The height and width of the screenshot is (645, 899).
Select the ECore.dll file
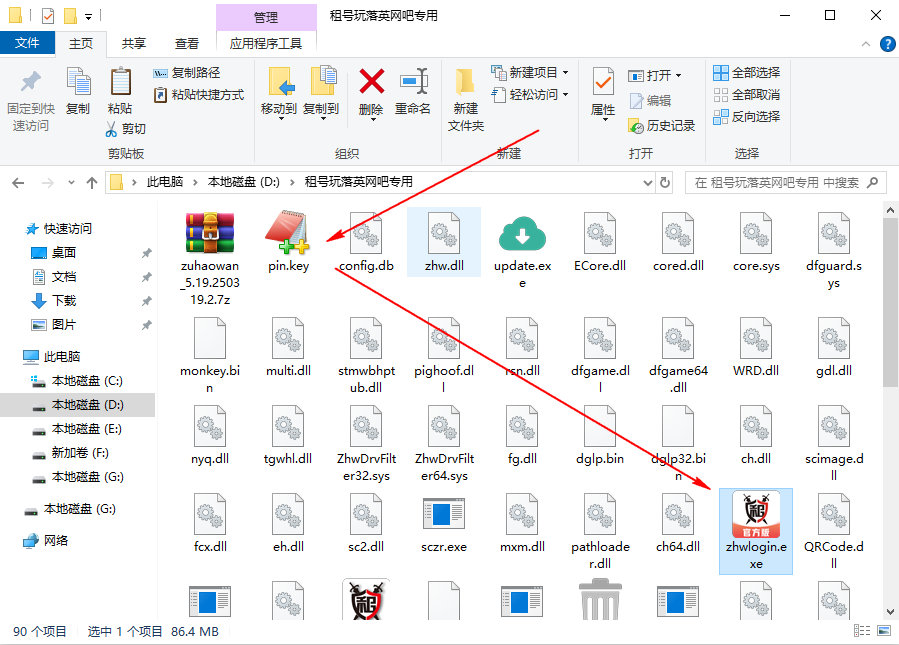click(x=600, y=242)
